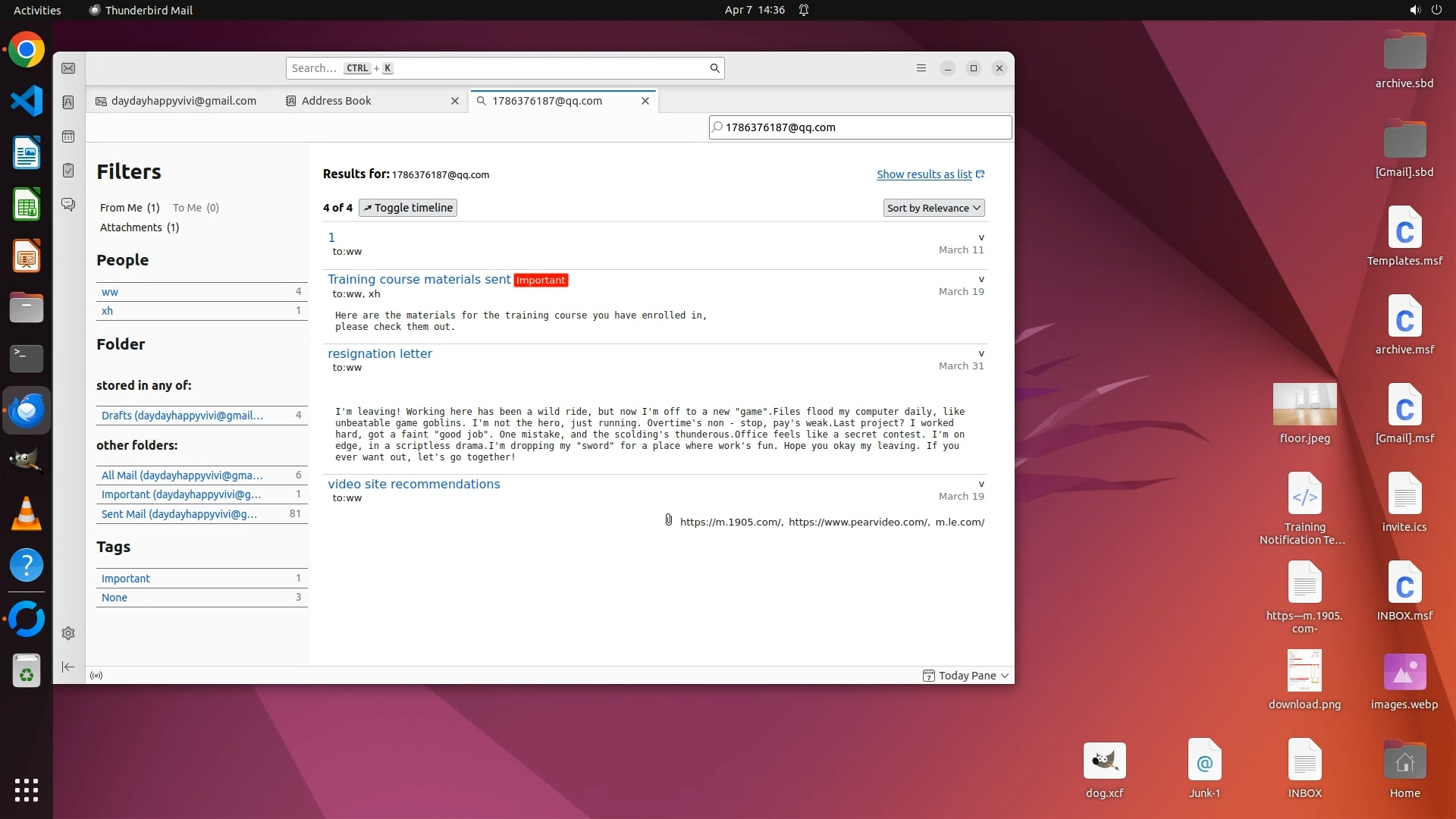Viewport: 1456px width, 819px height.
Task: Open the Chat space in the sidebar
Action: pos(68,205)
